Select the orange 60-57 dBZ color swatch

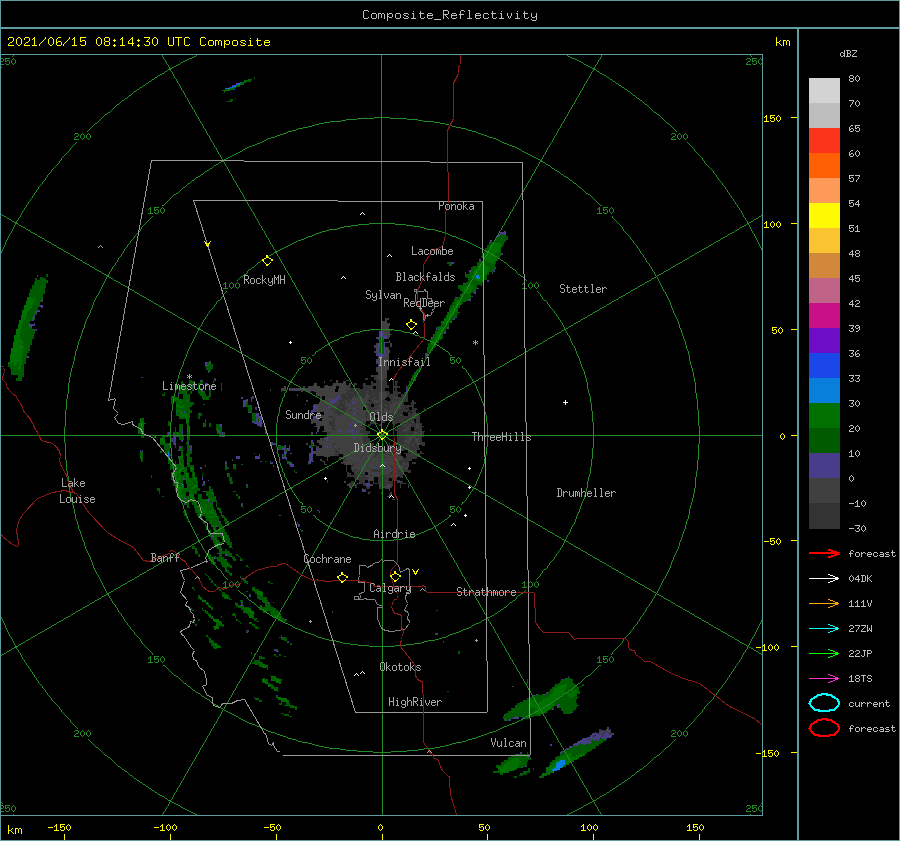point(824,165)
